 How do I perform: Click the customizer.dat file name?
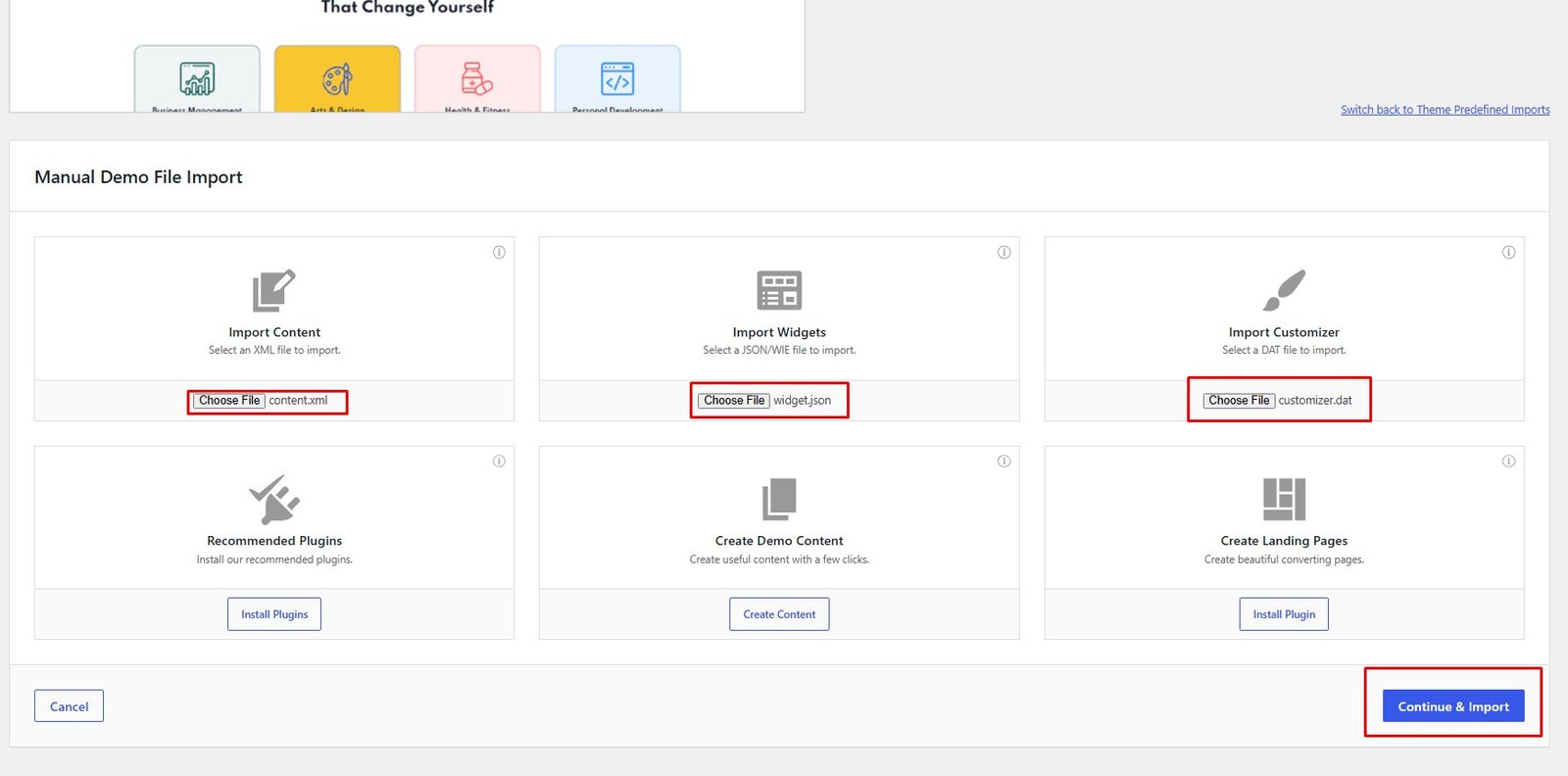(1315, 401)
